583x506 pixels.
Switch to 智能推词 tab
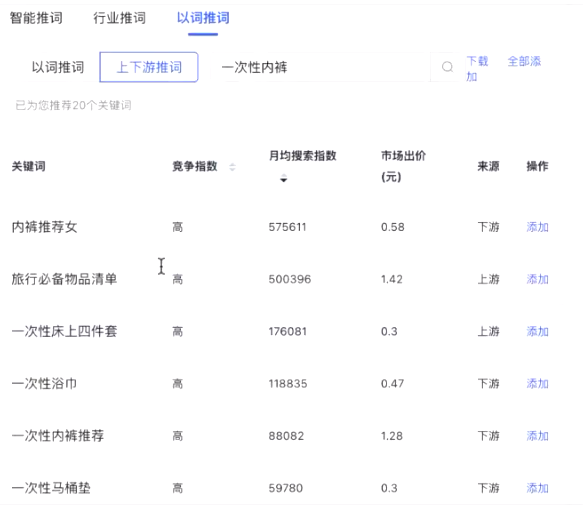[36, 18]
